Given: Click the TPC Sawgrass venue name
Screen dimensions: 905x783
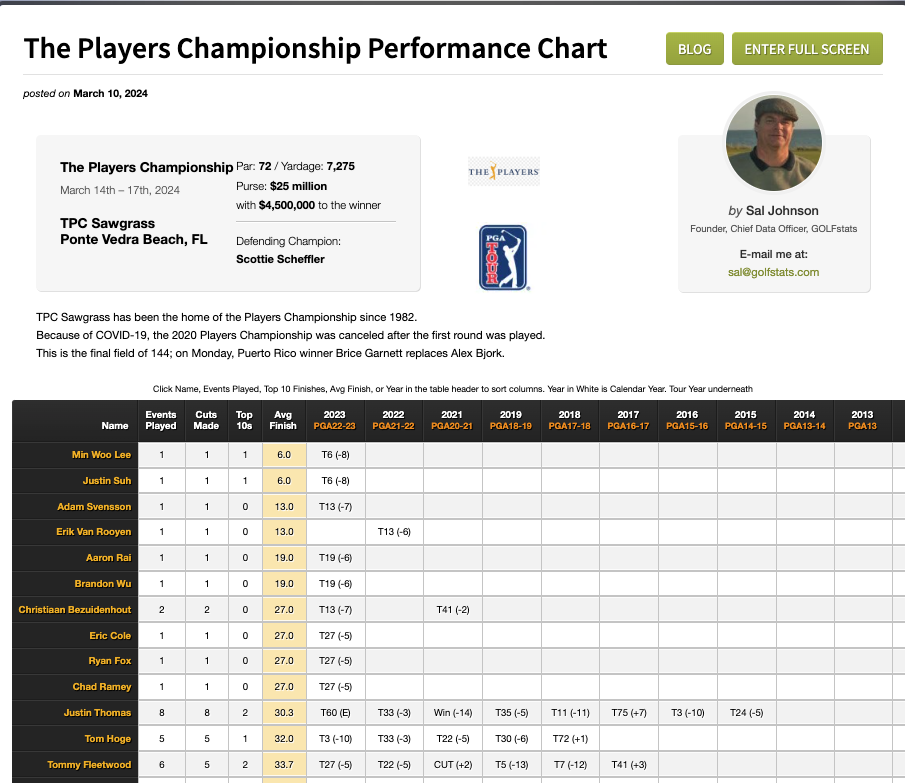Looking at the screenshot, I should tap(107, 223).
